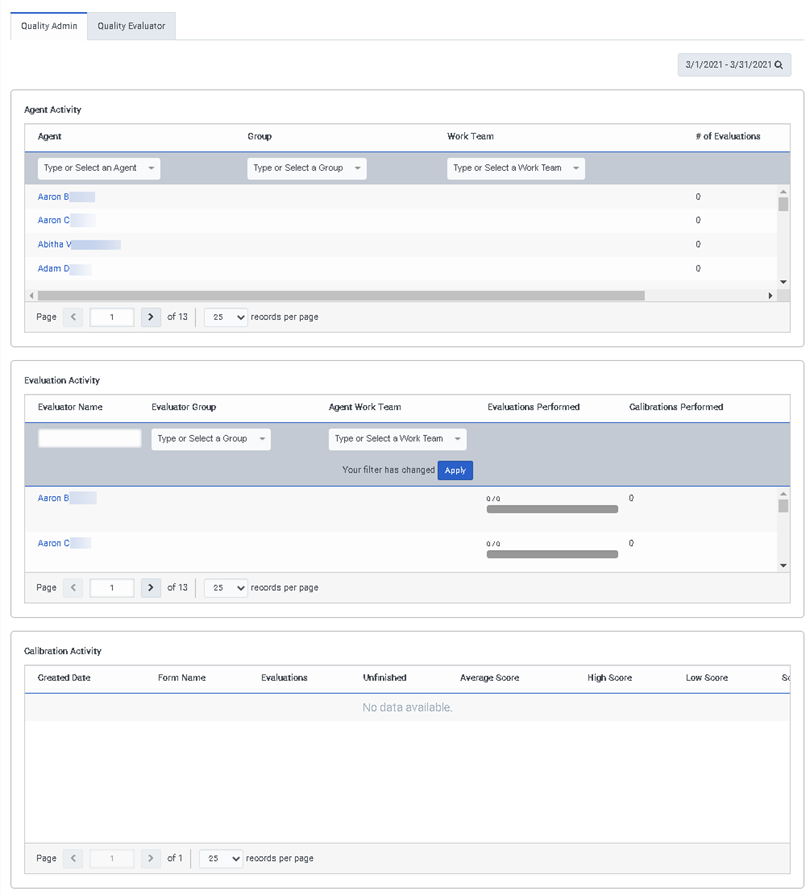
Task: Change records per page in Calibration Activity
Action: (x=221, y=858)
